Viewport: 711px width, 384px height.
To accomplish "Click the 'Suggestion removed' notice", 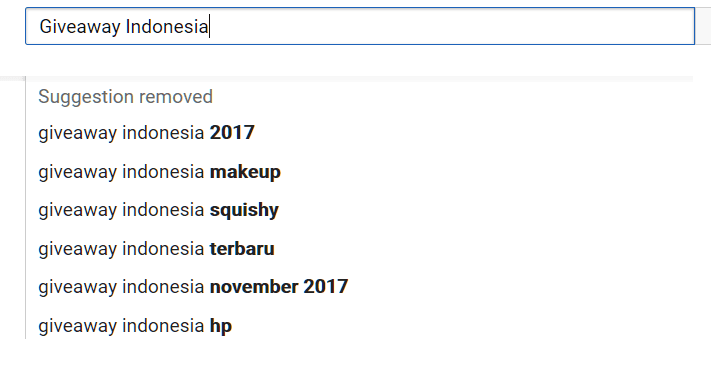I will 126,97.
